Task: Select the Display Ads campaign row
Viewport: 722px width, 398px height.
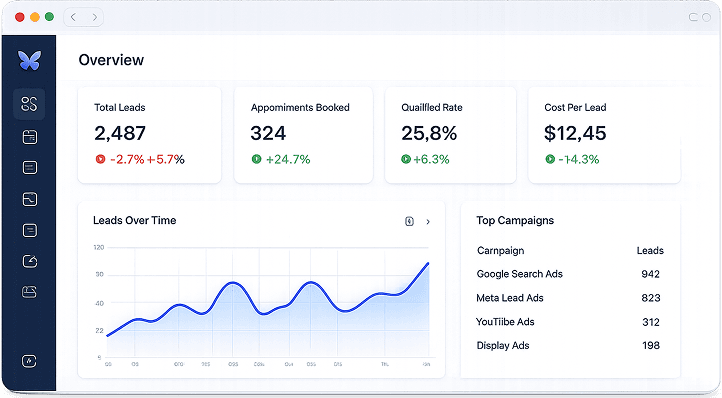Action: (570, 345)
